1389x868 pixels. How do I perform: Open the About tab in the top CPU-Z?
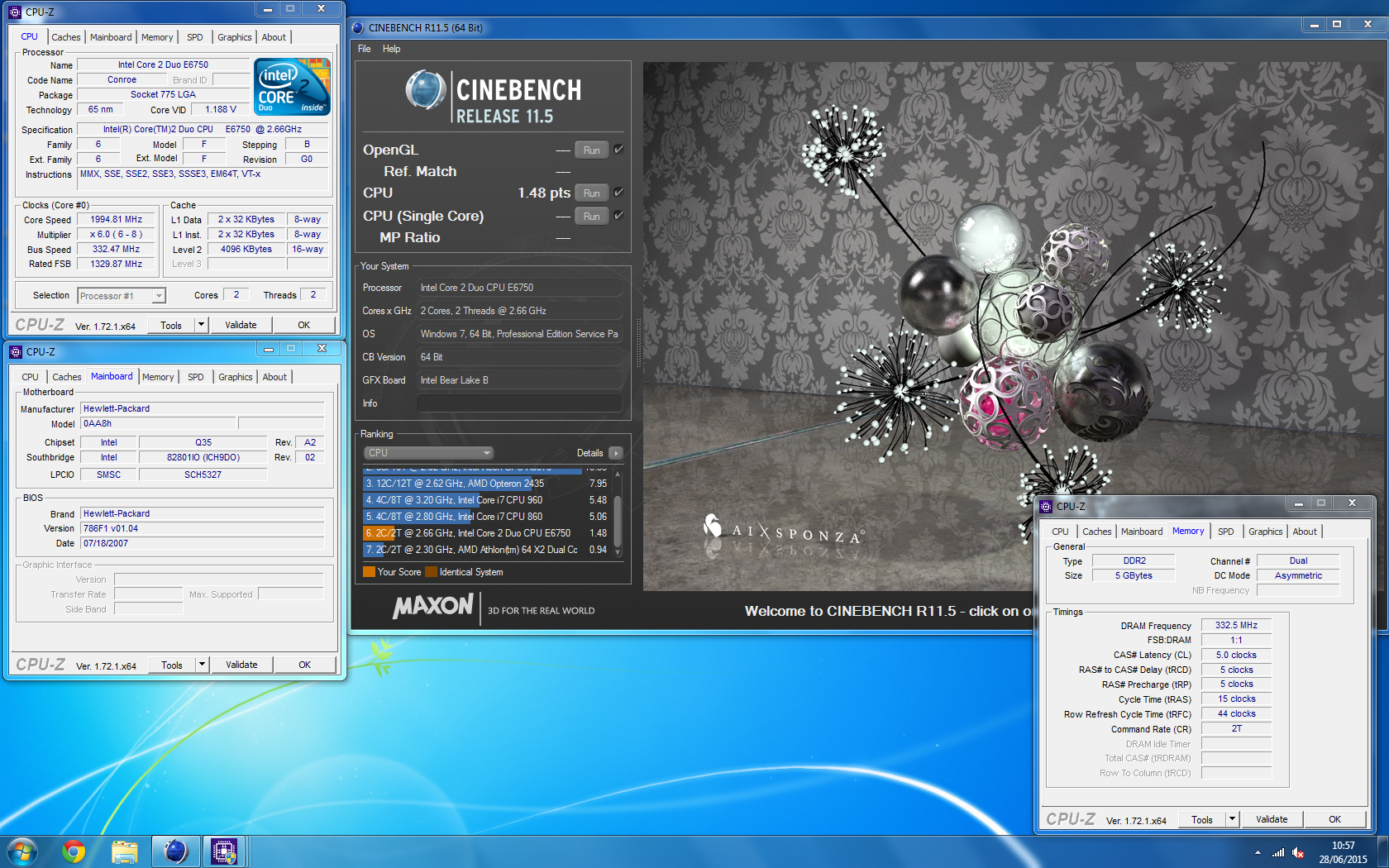274,37
